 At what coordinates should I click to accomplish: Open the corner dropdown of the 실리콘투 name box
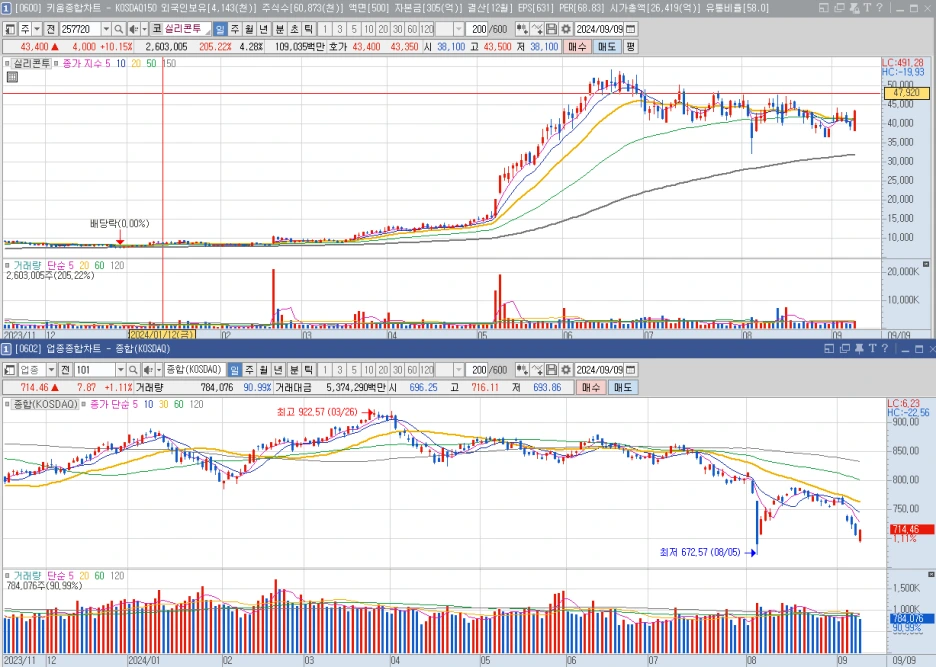tap(207, 32)
